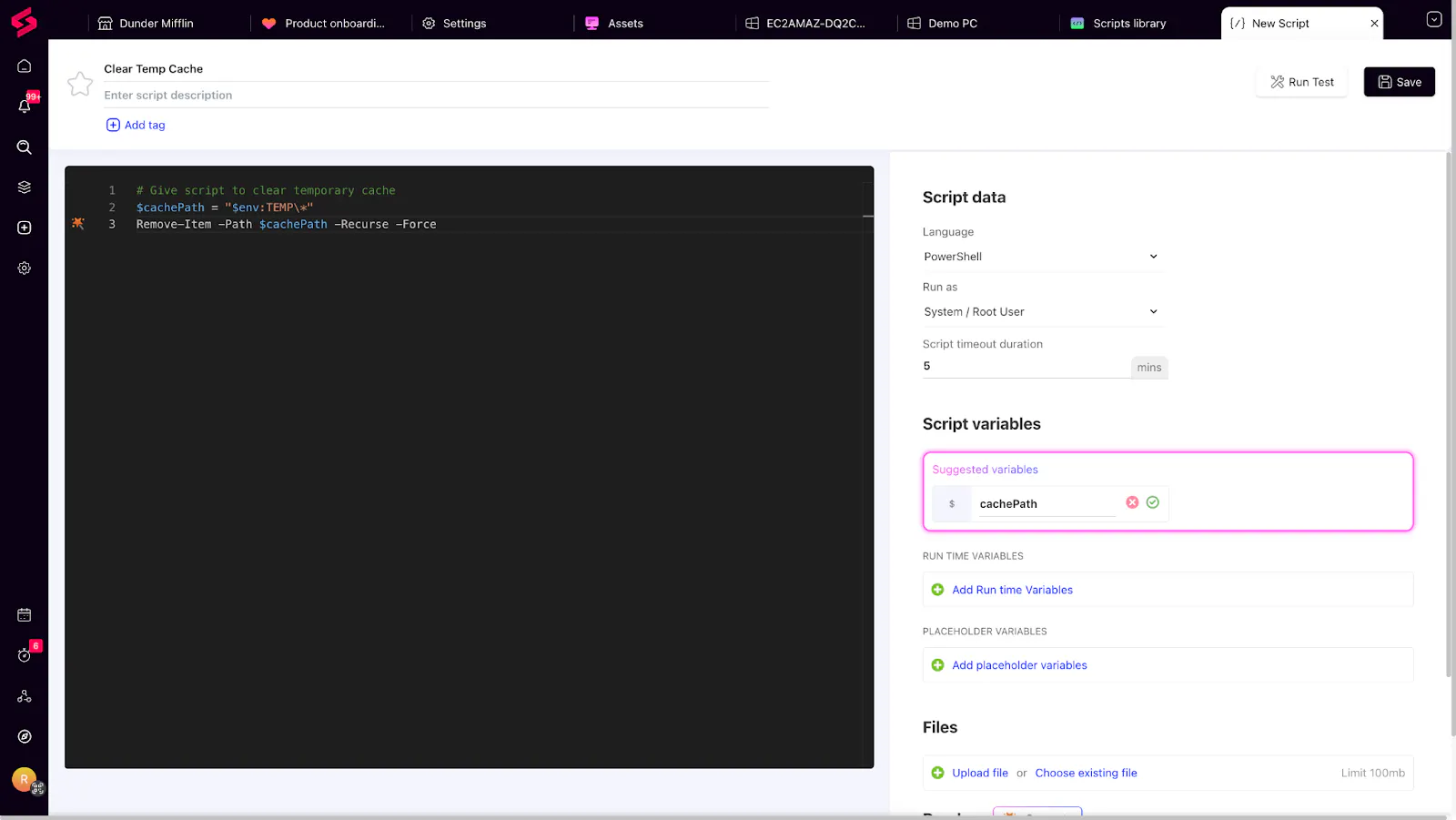The width and height of the screenshot is (1456, 820).
Task: Switch to the Settings tab
Action: pos(454,24)
